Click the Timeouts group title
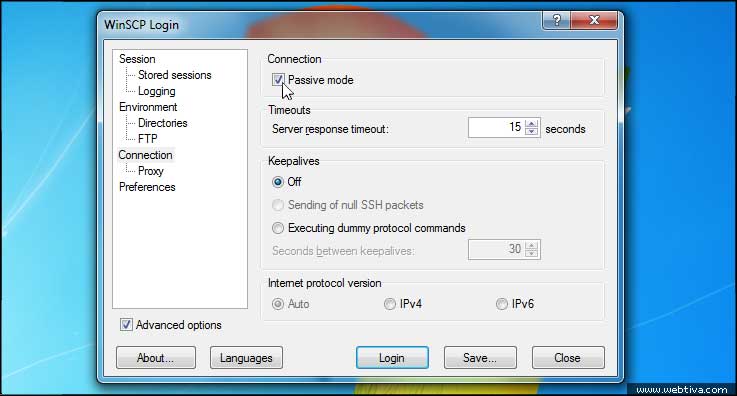Screen dimensions: 737x396 point(289,110)
